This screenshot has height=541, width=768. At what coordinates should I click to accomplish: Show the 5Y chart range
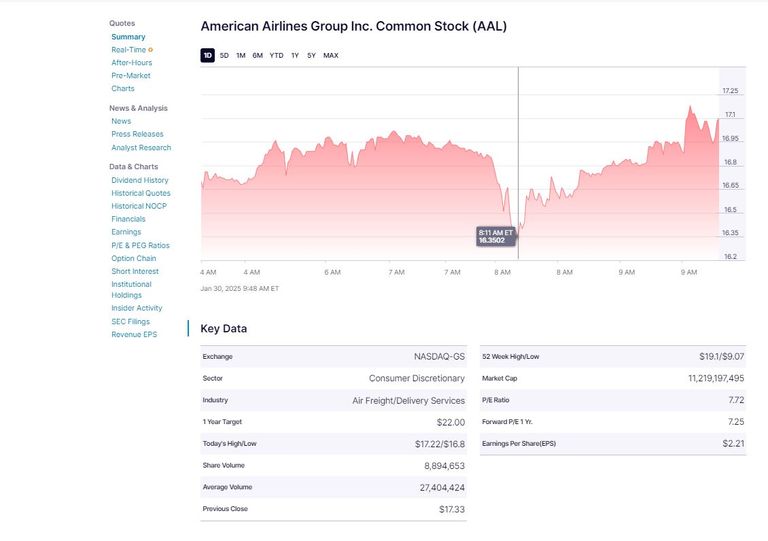click(x=311, y=56)
